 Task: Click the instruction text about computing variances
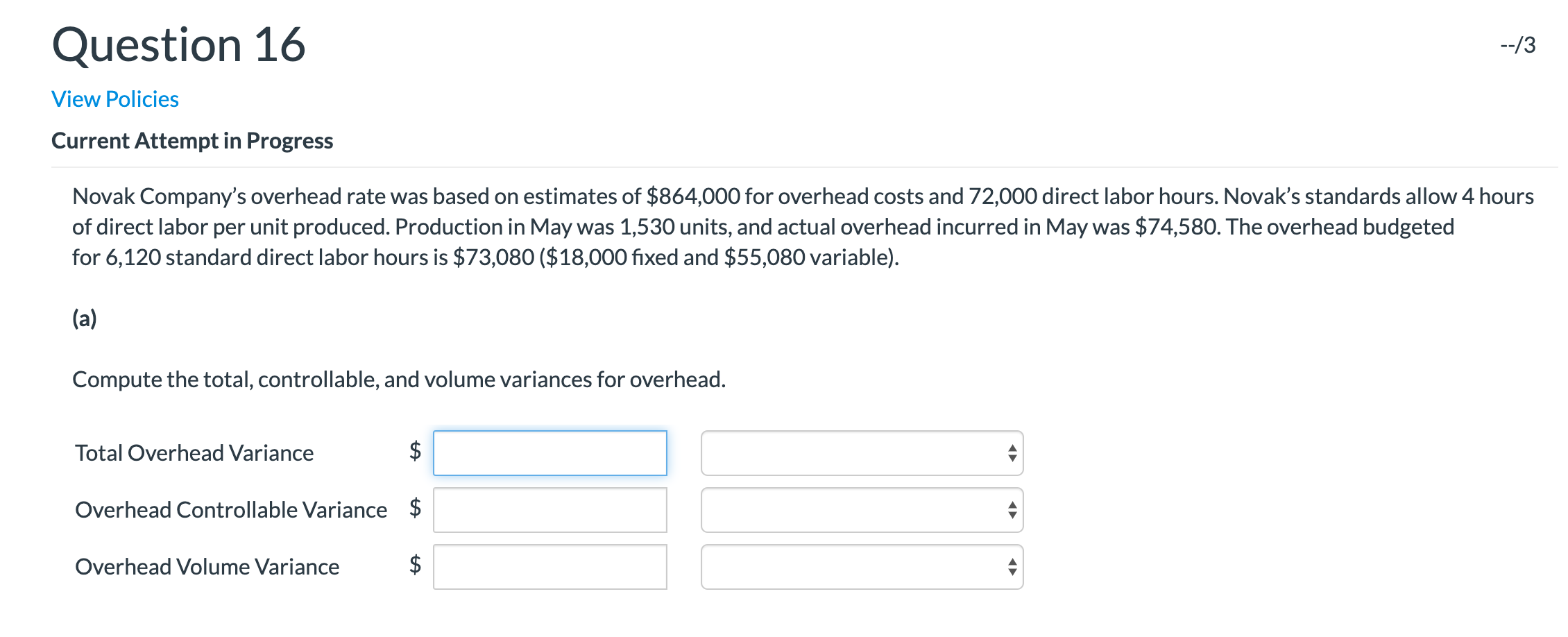click(x=399, y=379)
